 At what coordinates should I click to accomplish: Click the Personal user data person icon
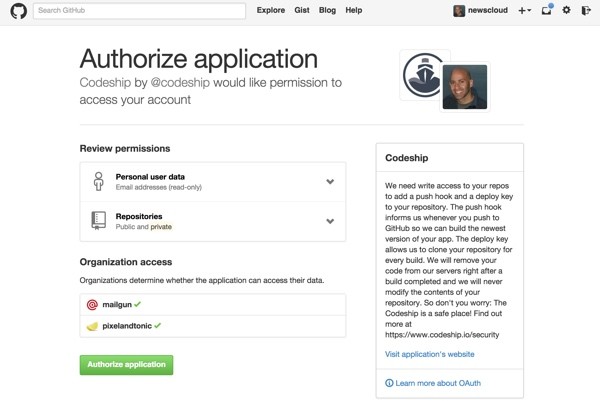pyautogui.click(x=99, y=181)
